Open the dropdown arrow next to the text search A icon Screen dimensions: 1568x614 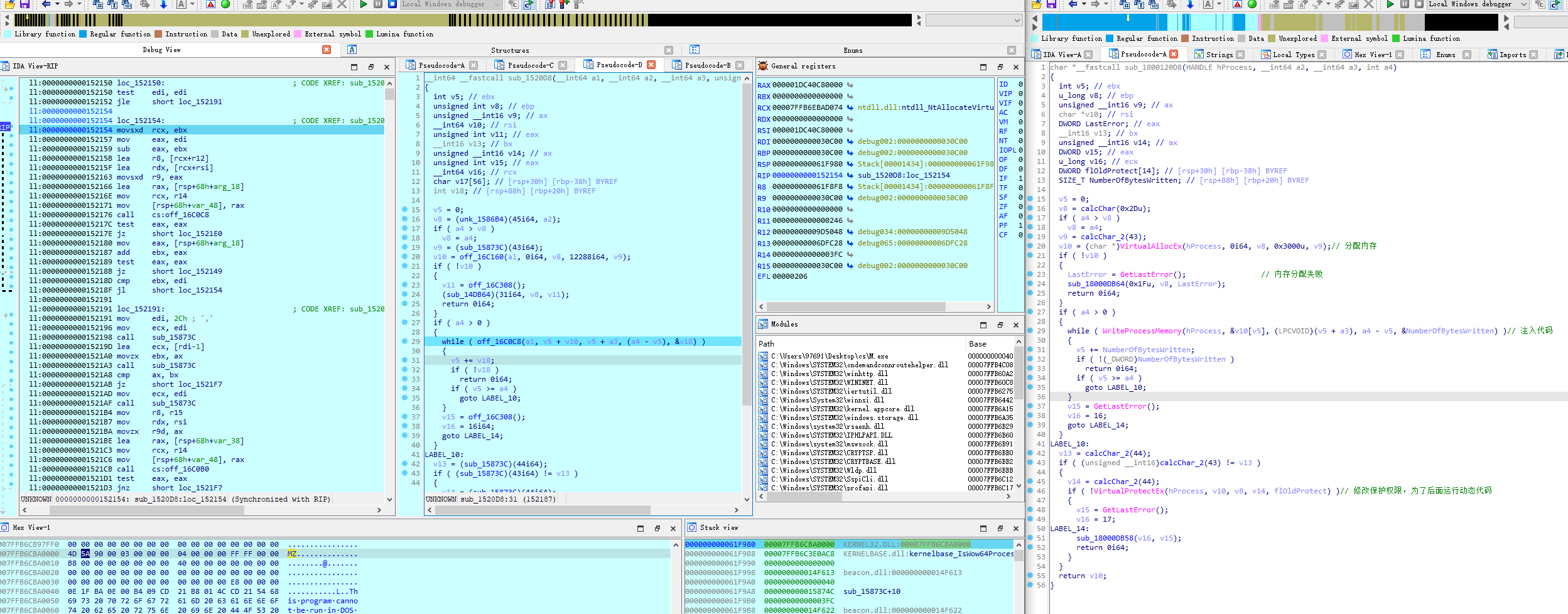click(192, 4)
